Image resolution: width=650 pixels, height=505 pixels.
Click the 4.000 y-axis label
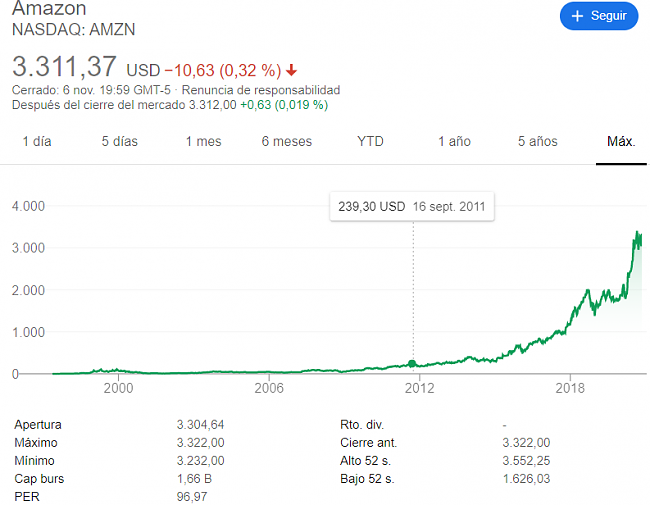(29, 206)
